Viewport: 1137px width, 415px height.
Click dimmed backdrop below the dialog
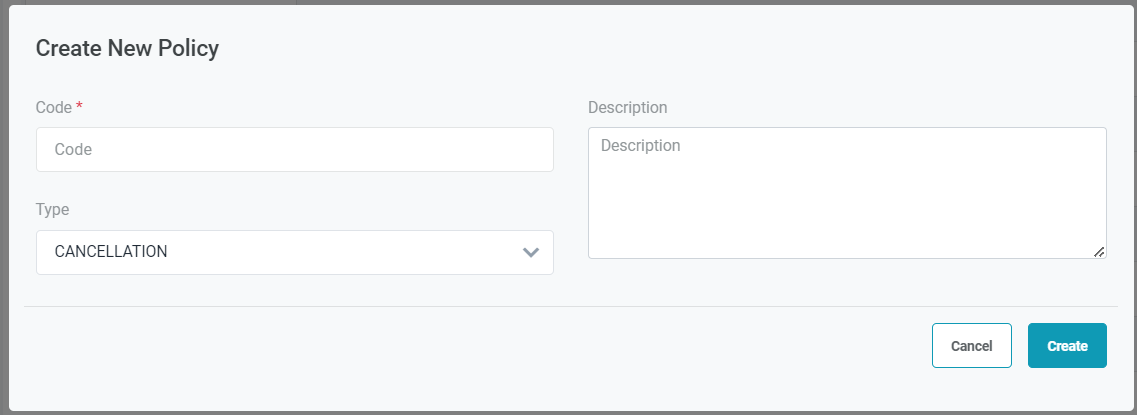tap(568, 412)
